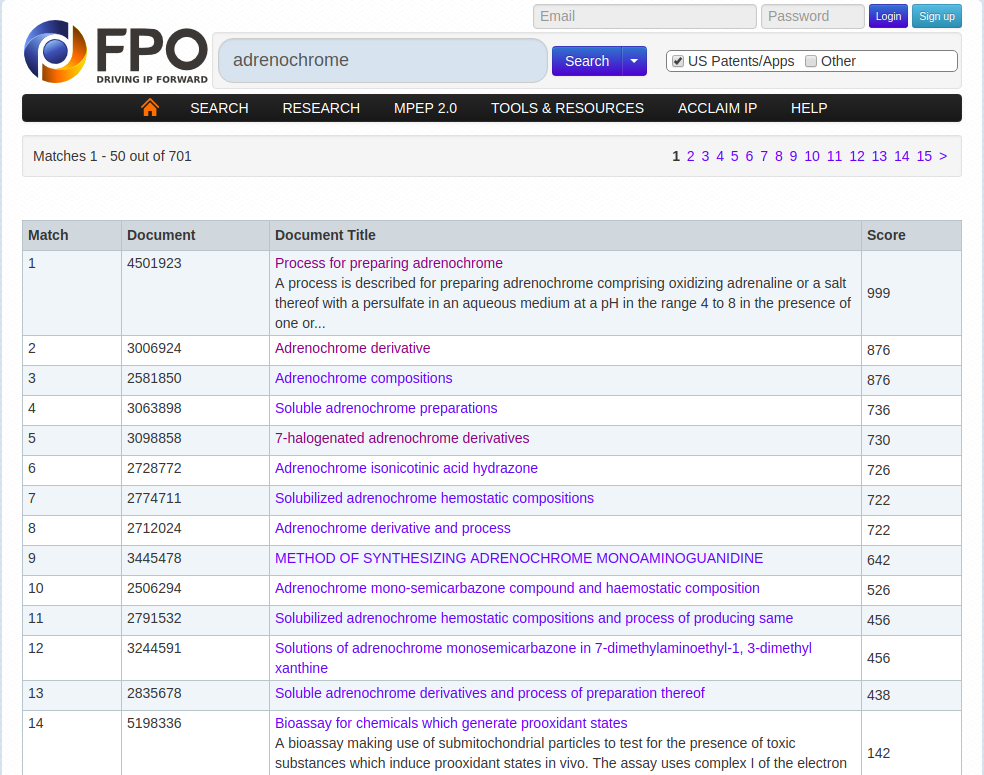Screen dimensions: 984x775
Task: Toggle the US Patents/Apps checkbox
Action: pyautogui.click(x=678, y=61)
